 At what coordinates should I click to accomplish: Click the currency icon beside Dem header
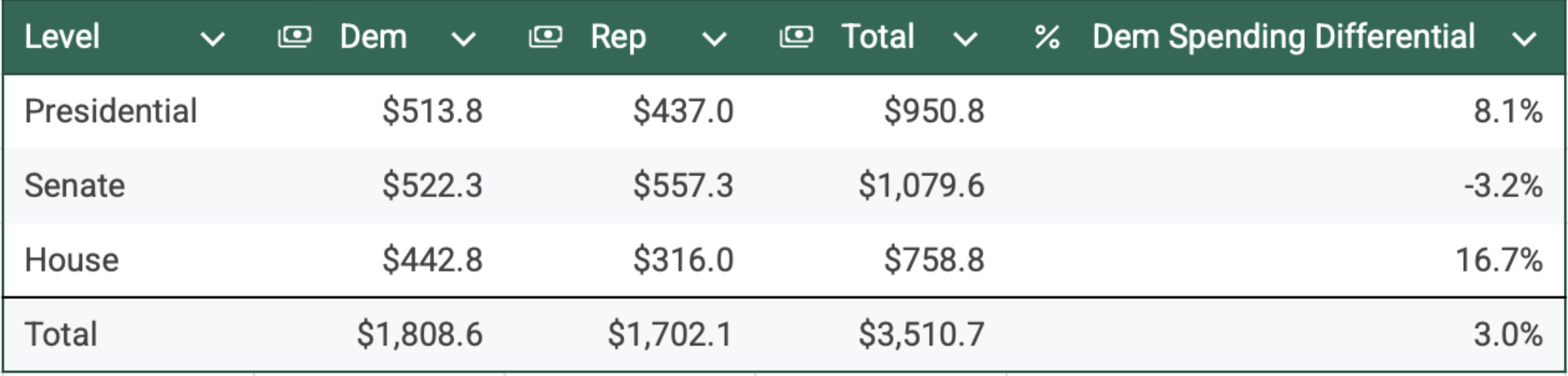[294, 36]
